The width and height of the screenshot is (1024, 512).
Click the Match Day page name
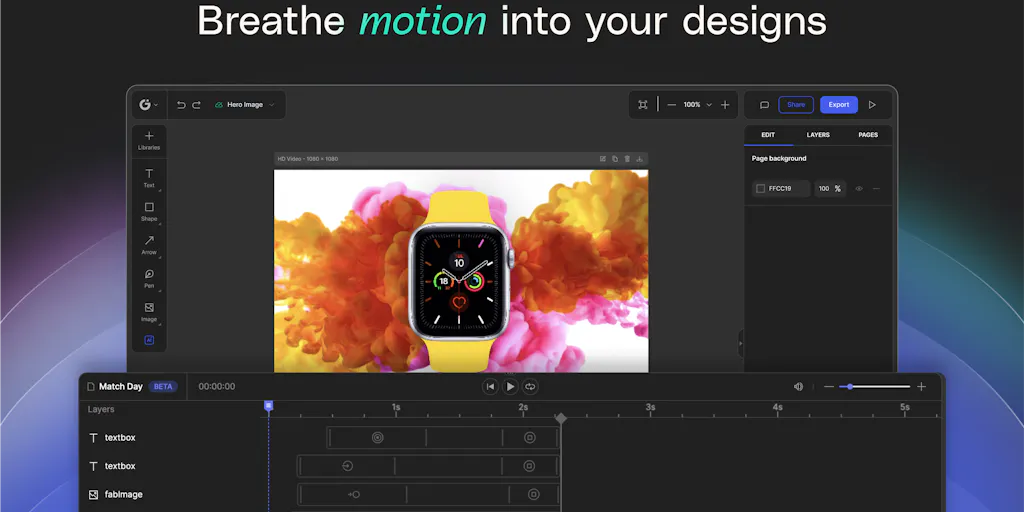click(x=121, y=387)
